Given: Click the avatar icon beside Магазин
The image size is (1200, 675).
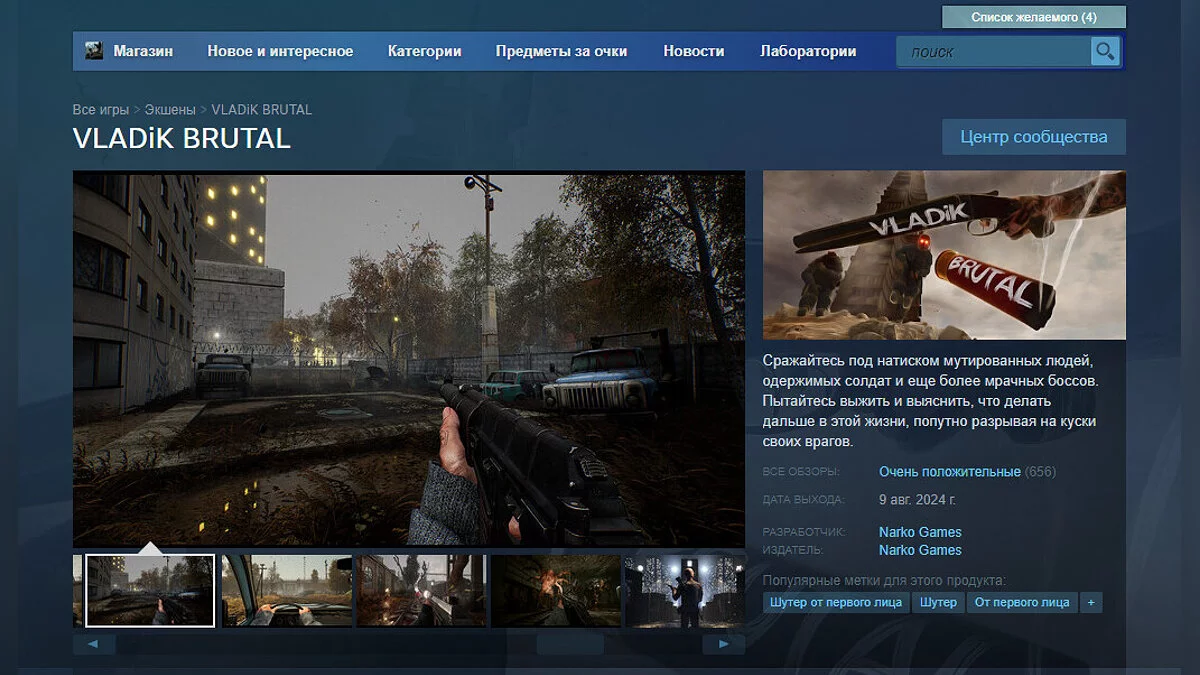Looking at the screenshot, I should (94, 51).
